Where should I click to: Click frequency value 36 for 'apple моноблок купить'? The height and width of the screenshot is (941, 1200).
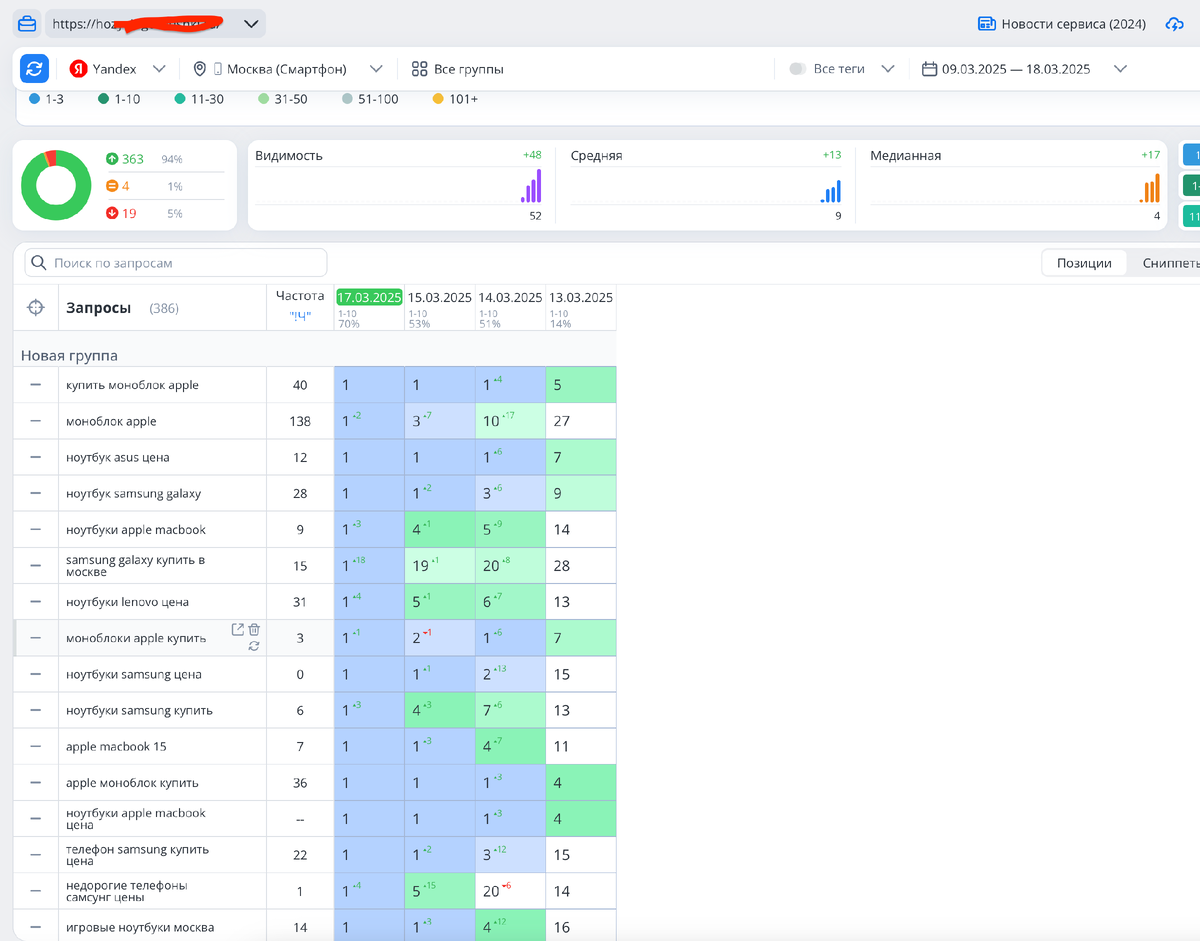[x=300, y=783]
